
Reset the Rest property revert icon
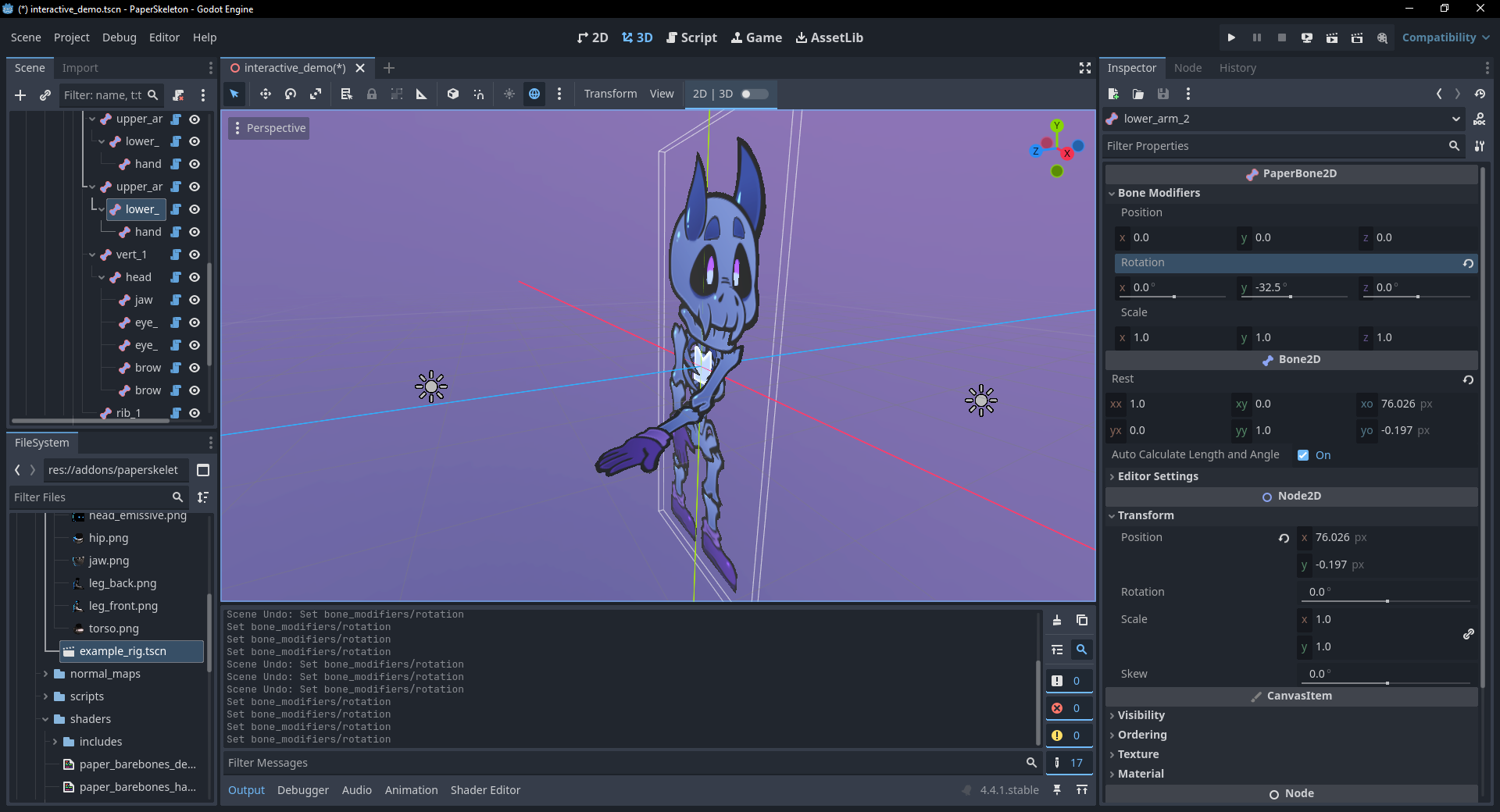pos(1468,379)
